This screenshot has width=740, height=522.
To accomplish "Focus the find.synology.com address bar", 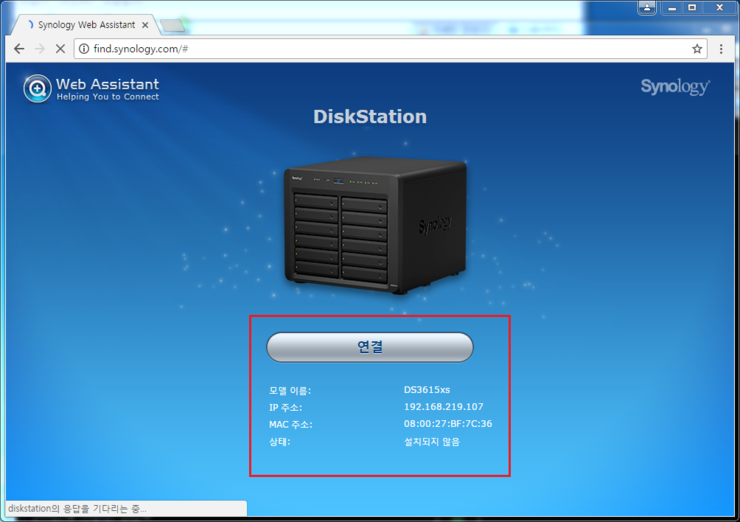I will click(391, 49).
